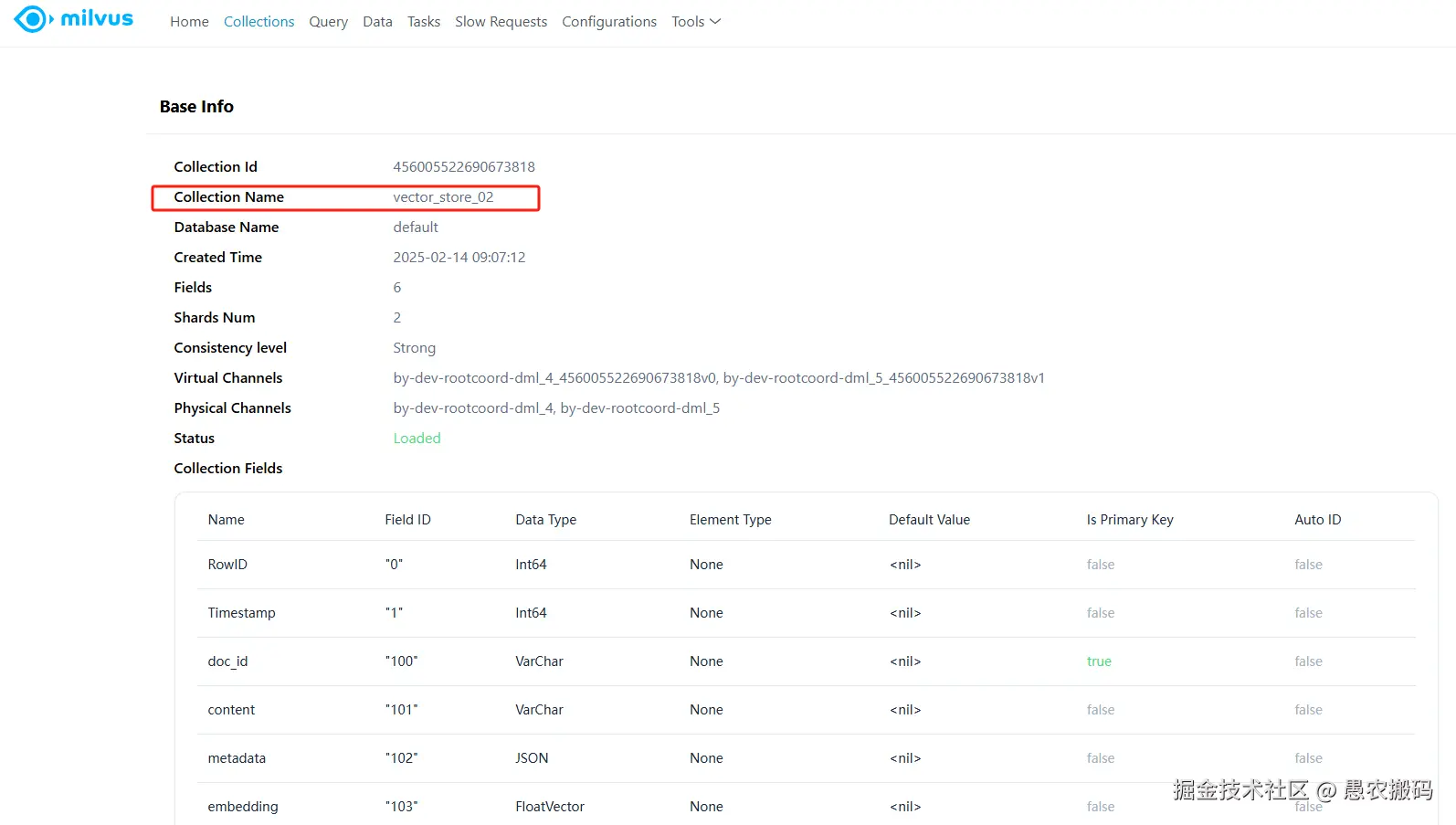1456x825 pixels.
Task: Select collection name vector_store_02
Action: 443,196
